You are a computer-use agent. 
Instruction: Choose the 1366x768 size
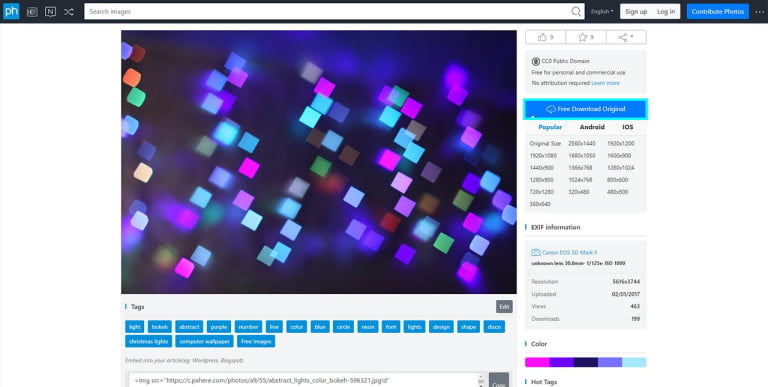580,168
